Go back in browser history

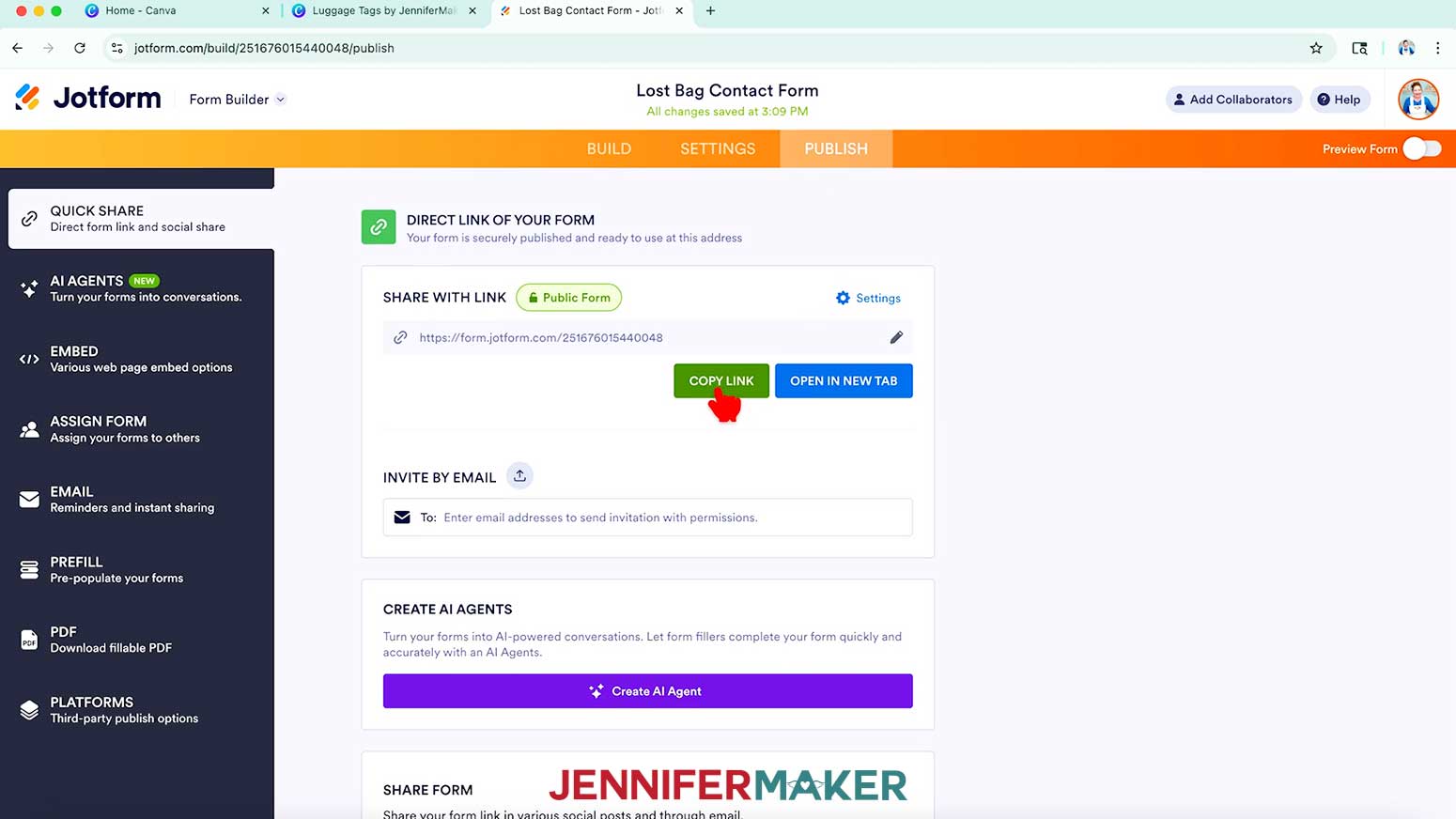tap(17, 48)
